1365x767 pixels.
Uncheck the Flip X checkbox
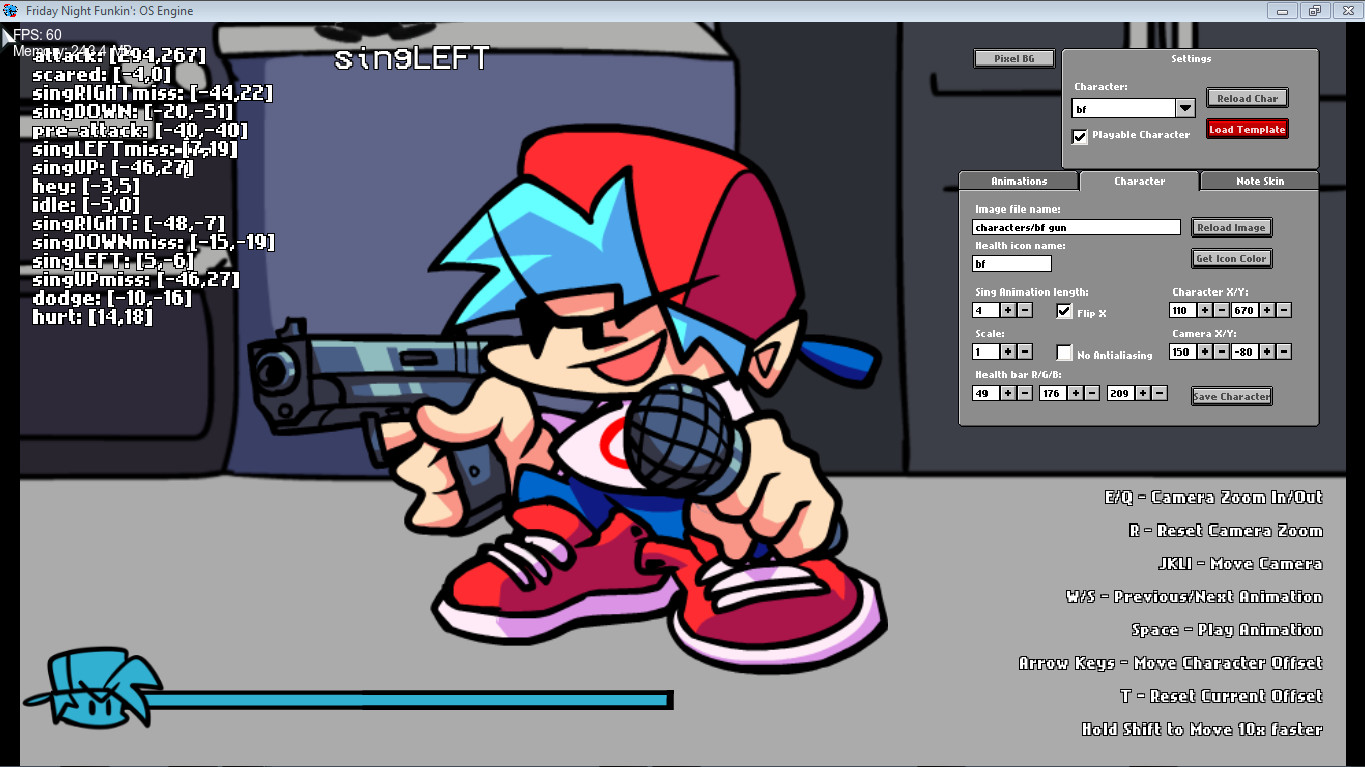pyautogui.click(x=1064, y=310)
